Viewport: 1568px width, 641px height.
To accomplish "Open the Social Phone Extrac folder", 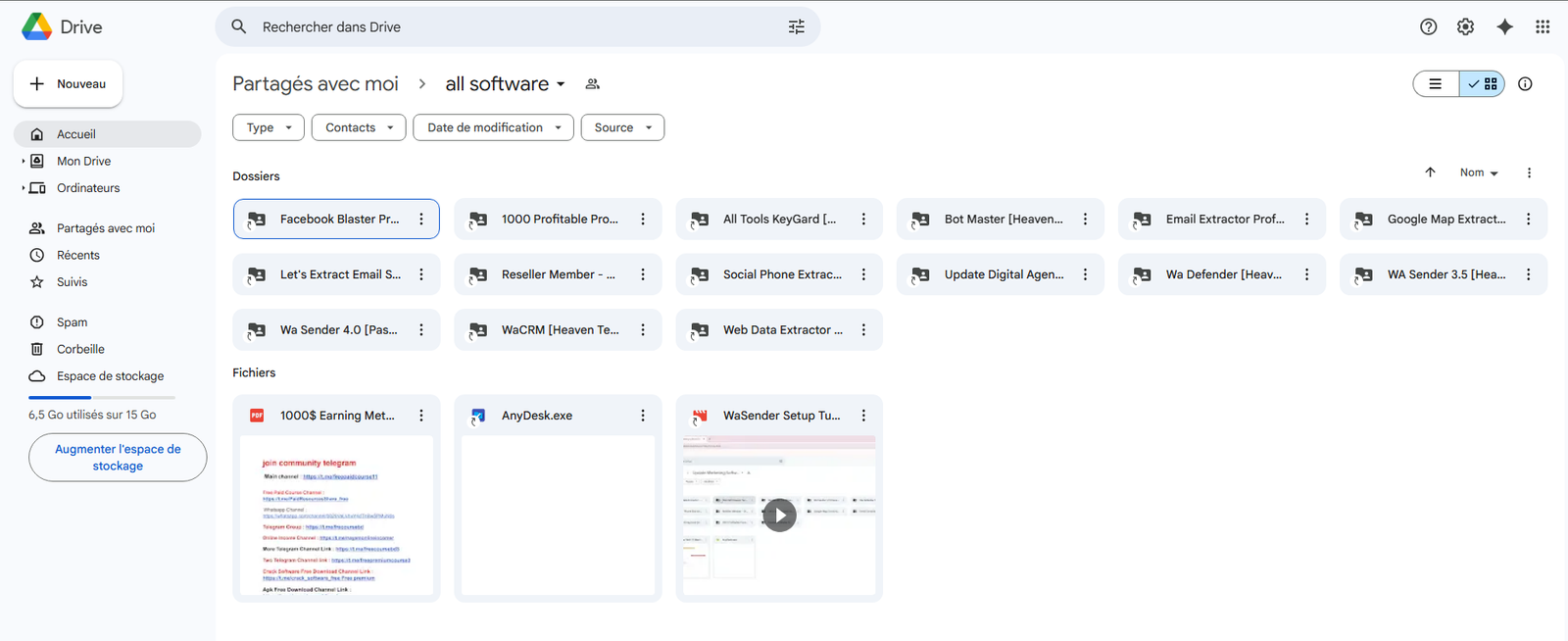I will coord(779,274).
